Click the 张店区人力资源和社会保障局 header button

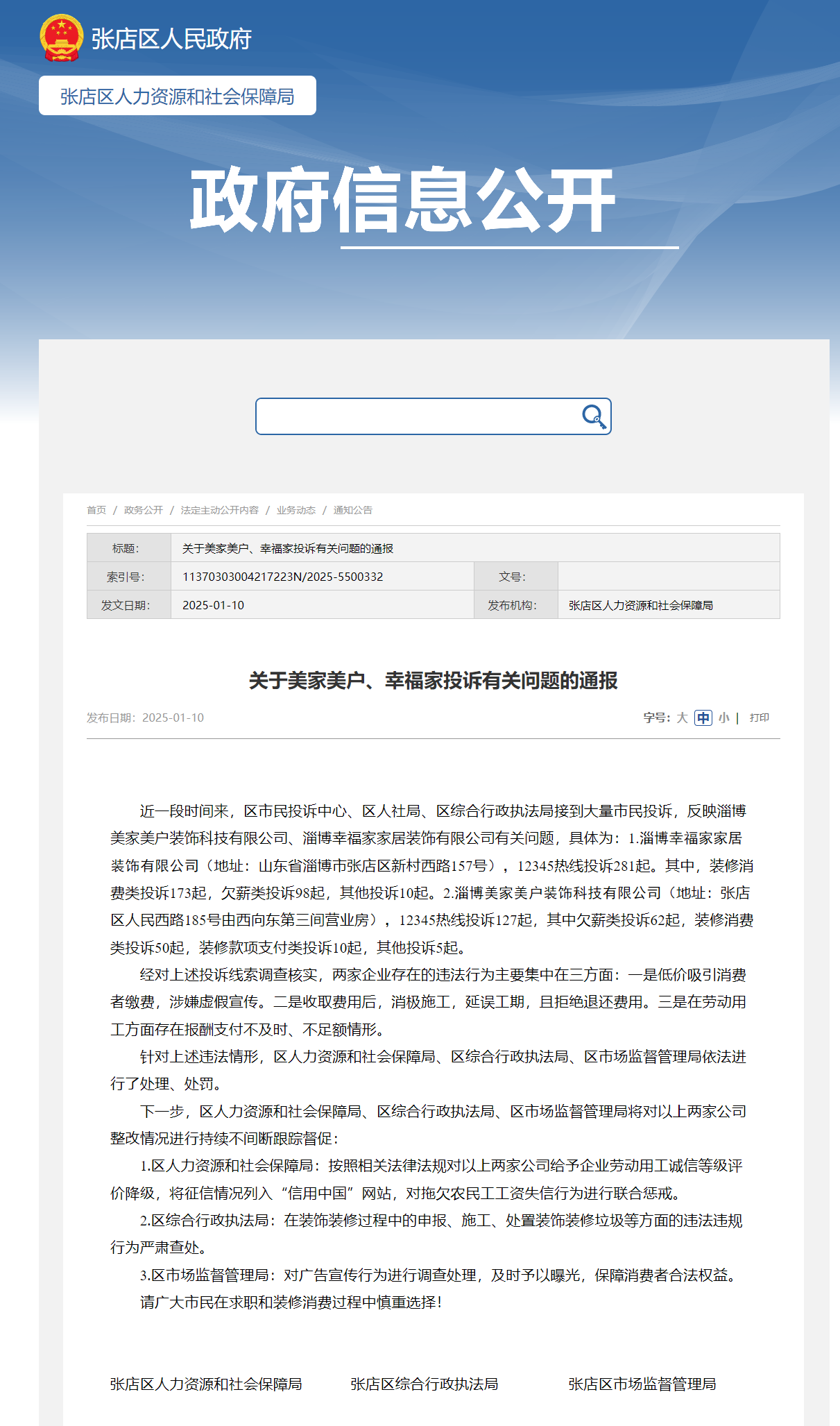(178, 96)
